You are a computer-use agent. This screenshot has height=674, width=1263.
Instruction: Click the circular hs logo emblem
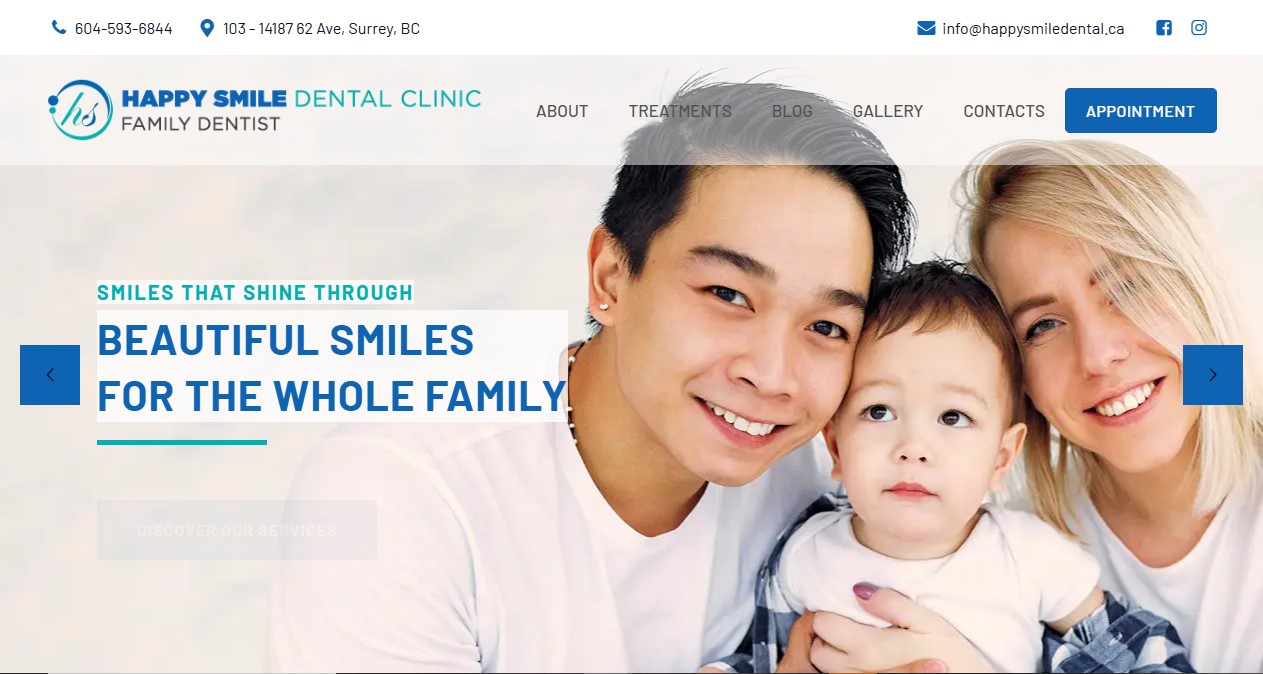80,110
